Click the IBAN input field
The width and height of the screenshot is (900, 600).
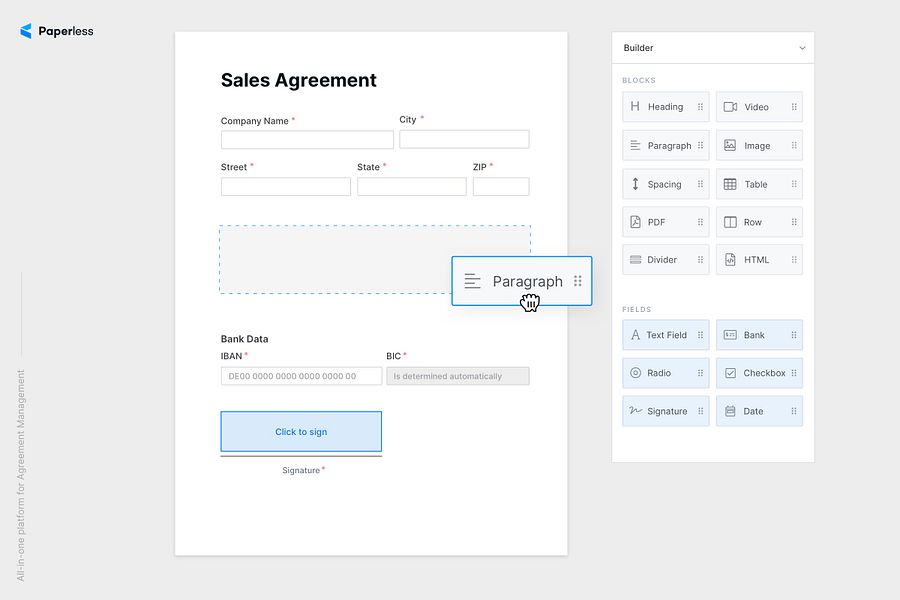(301, 376)
